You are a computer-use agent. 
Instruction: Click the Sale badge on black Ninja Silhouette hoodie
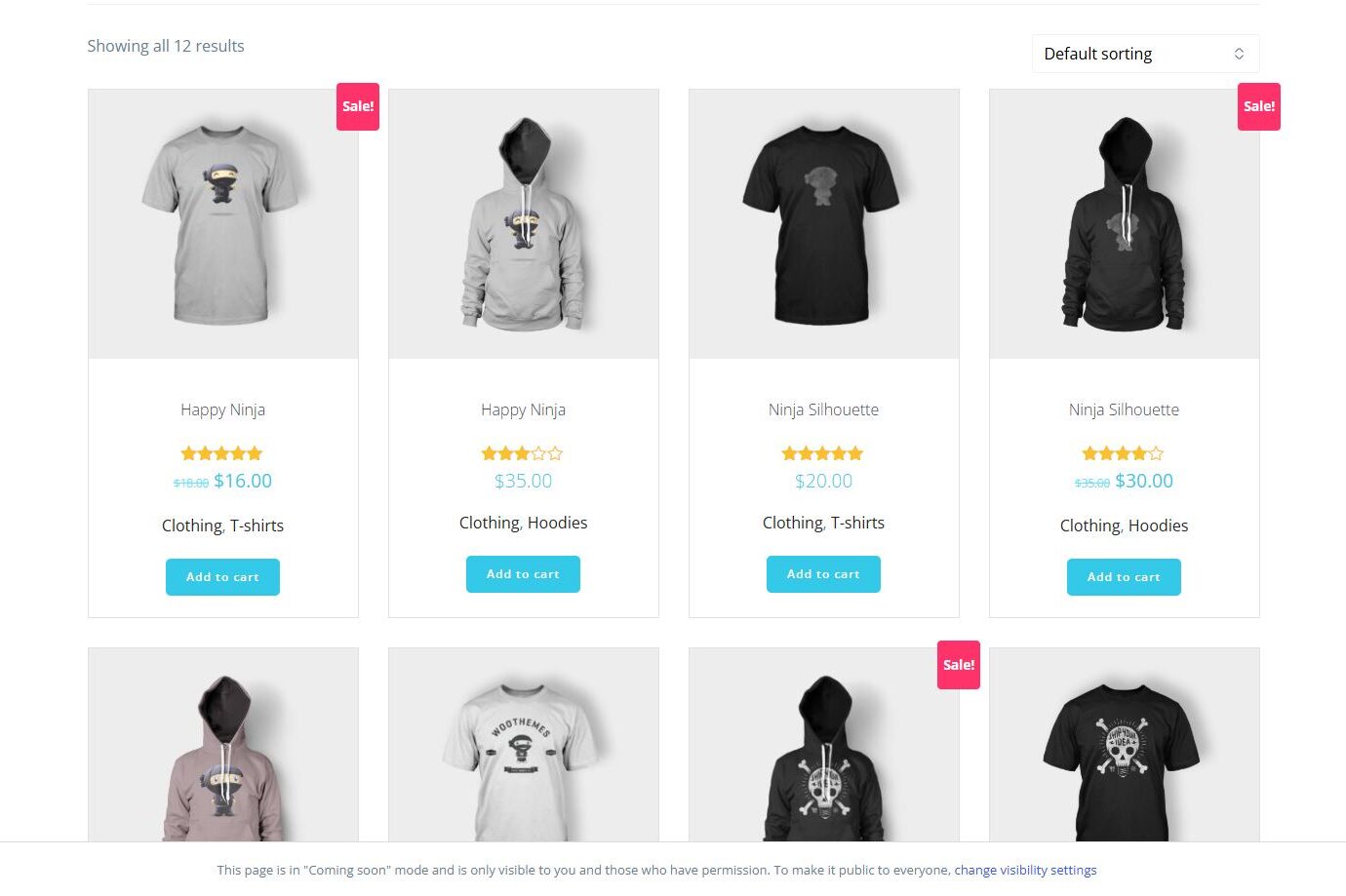click(x=1259, y=106)
